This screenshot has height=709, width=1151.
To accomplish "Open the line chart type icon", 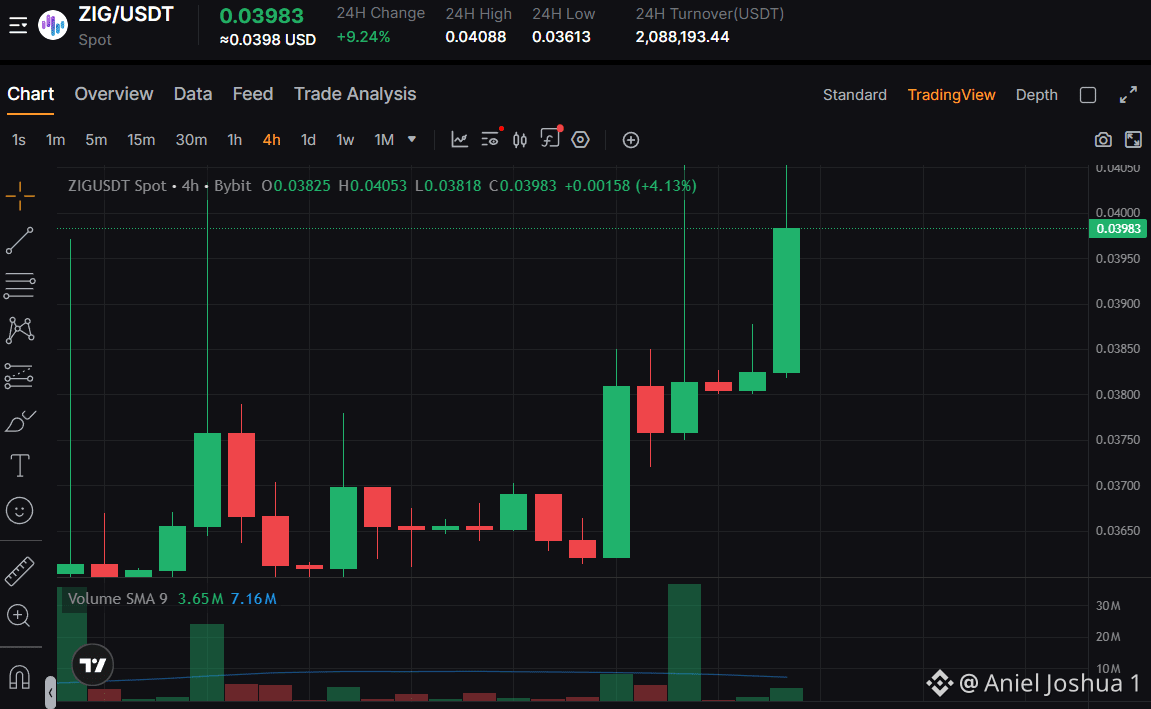I will coord(460,139).
